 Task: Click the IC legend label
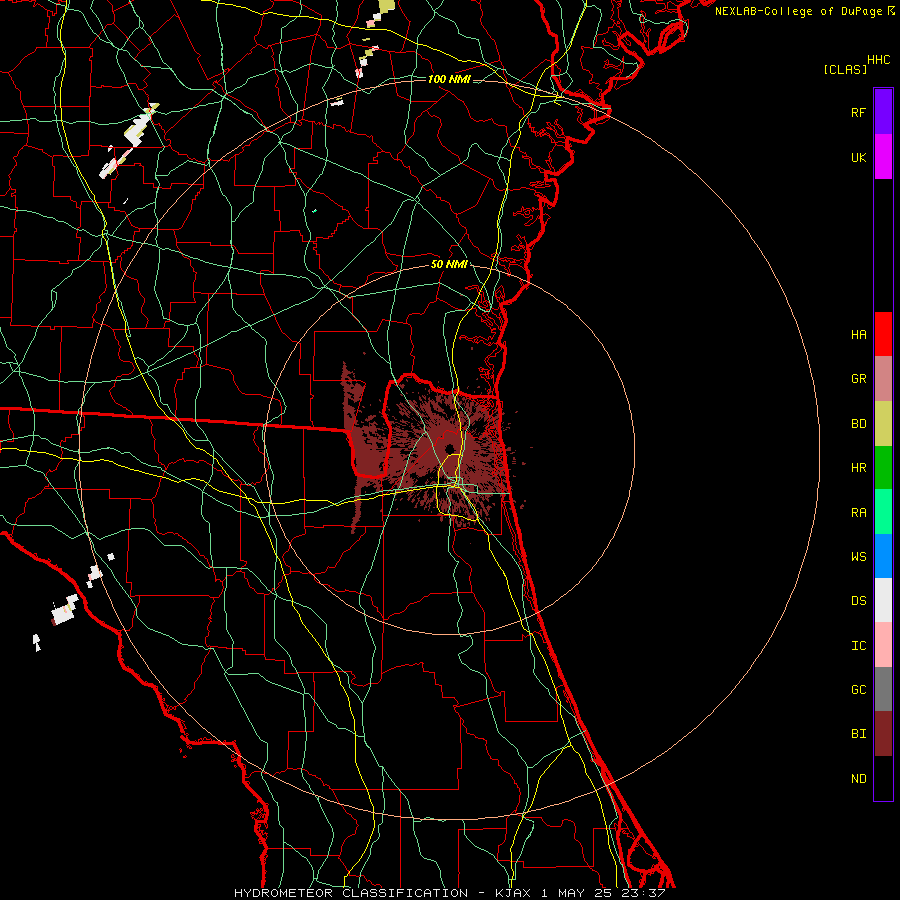point(858,645)
